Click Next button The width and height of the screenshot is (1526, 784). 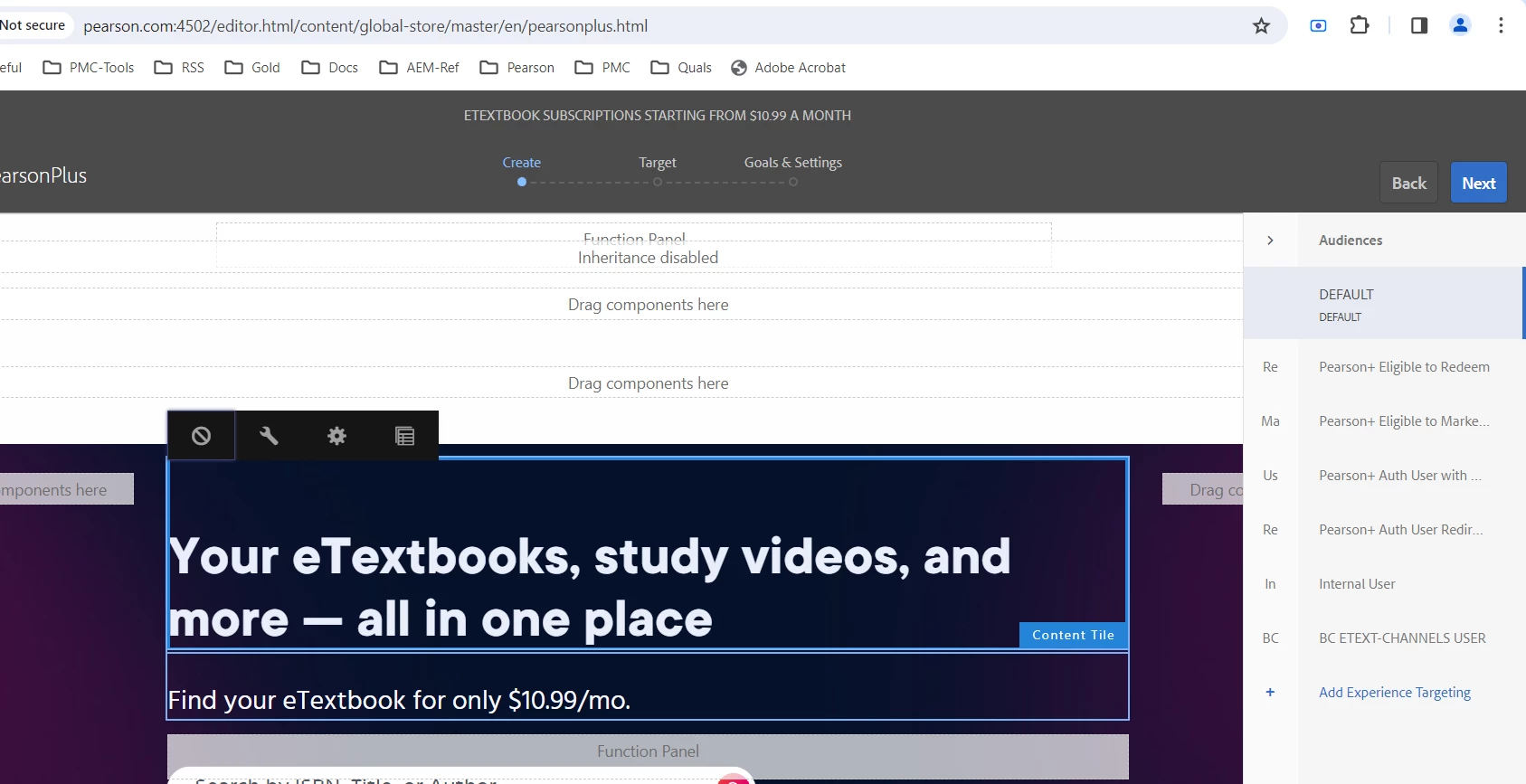tap(1479, 183)
